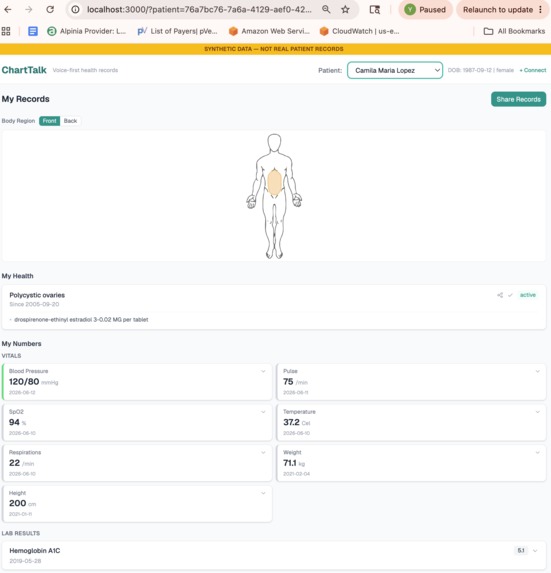This screenshot has width=551, height=573.
Task: Open the apps grid in bookmarks bar
Action: click(6, 31)
